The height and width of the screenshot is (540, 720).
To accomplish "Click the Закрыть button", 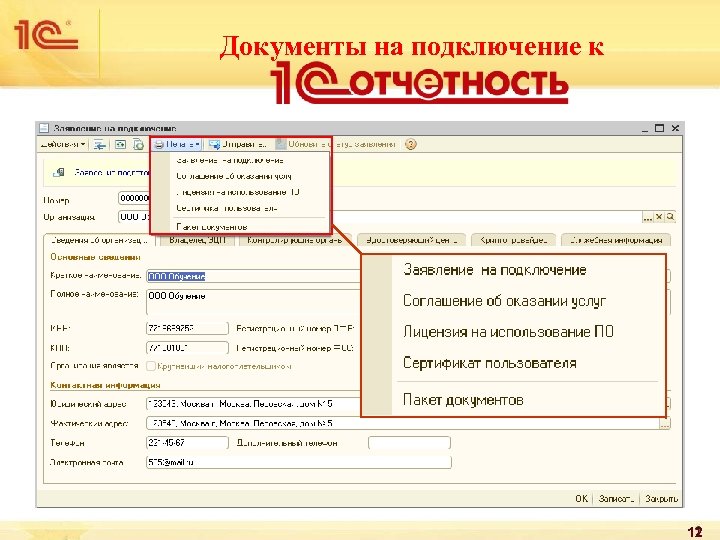I will point(661,499).
